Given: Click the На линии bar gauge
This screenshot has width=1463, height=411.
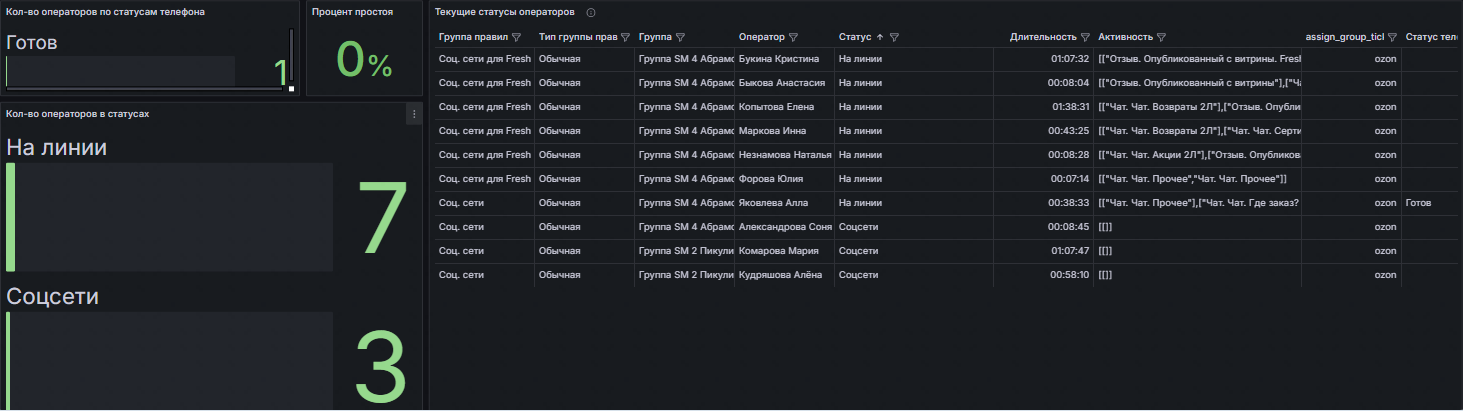Looking at the screenshot, I should coord(170,216).
